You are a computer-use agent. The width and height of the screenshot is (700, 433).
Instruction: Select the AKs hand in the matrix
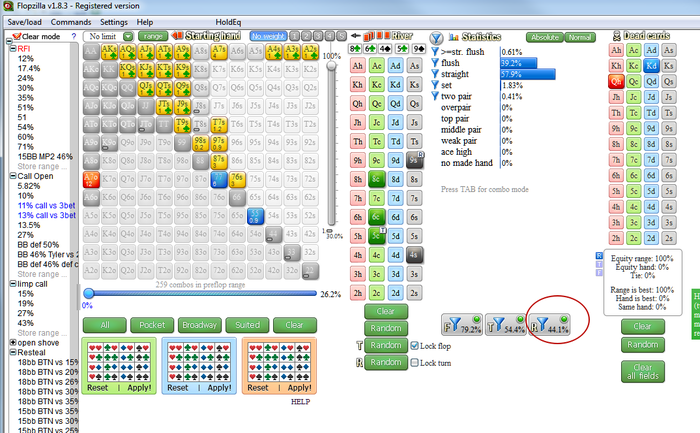coord(109,52)
